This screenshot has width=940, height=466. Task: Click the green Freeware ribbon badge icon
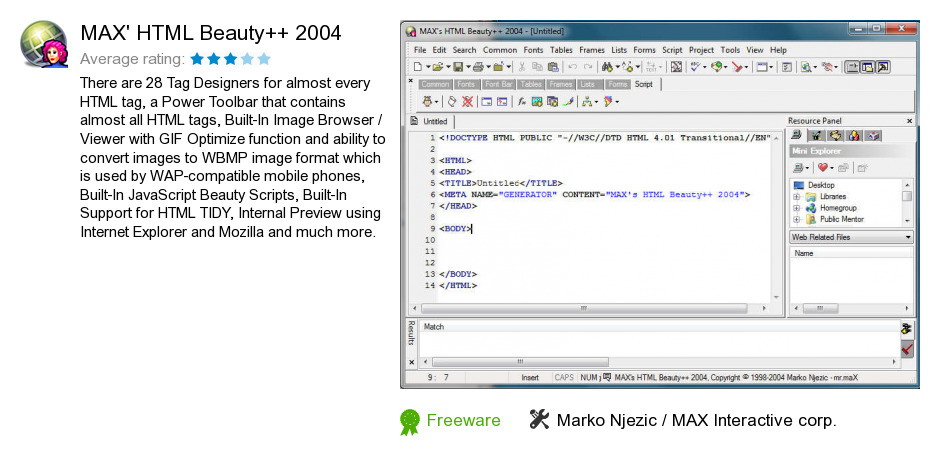(410, 422)
